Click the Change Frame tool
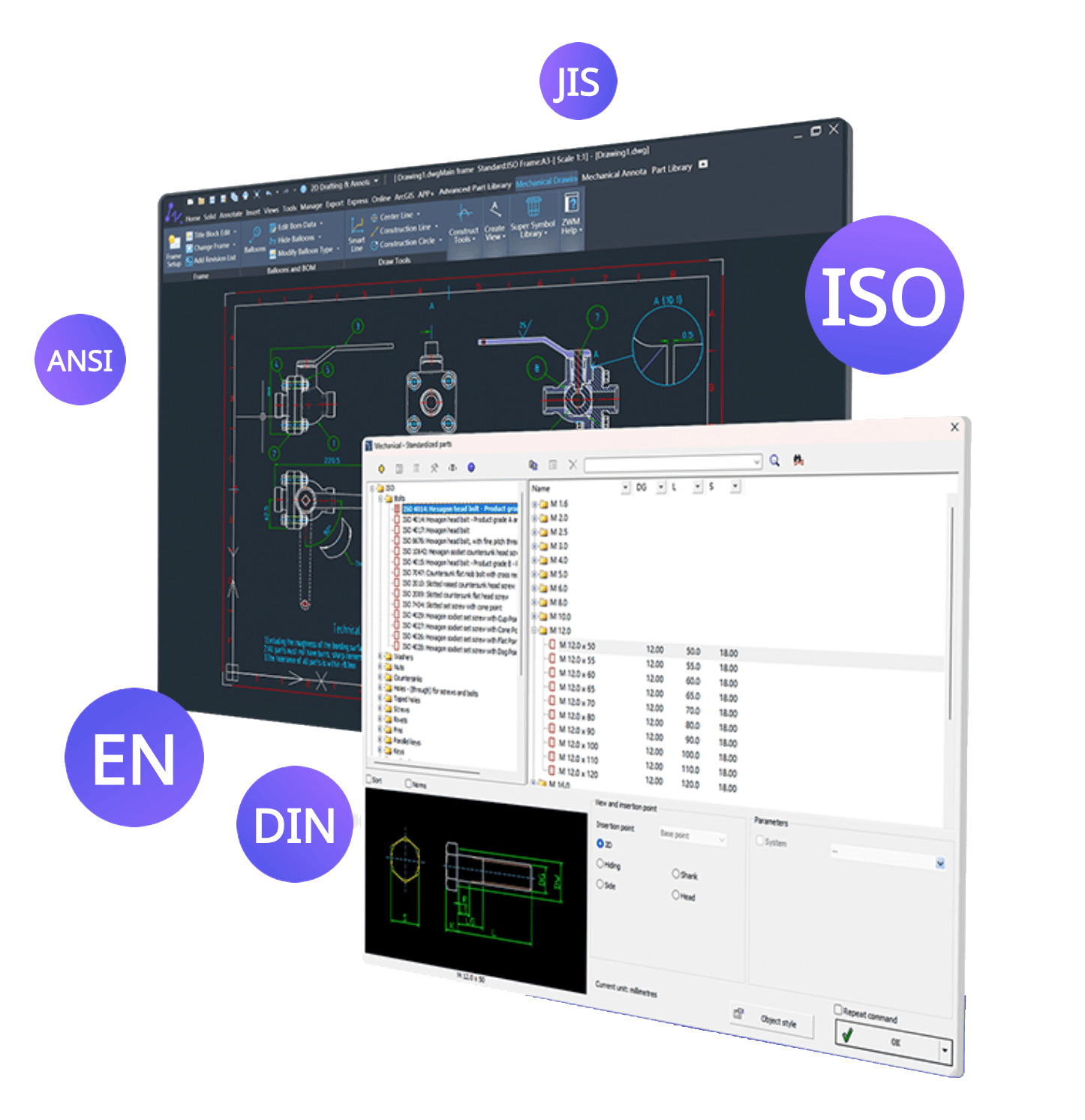This screenshot has width=1085, height=1120. tap(210, 247)
